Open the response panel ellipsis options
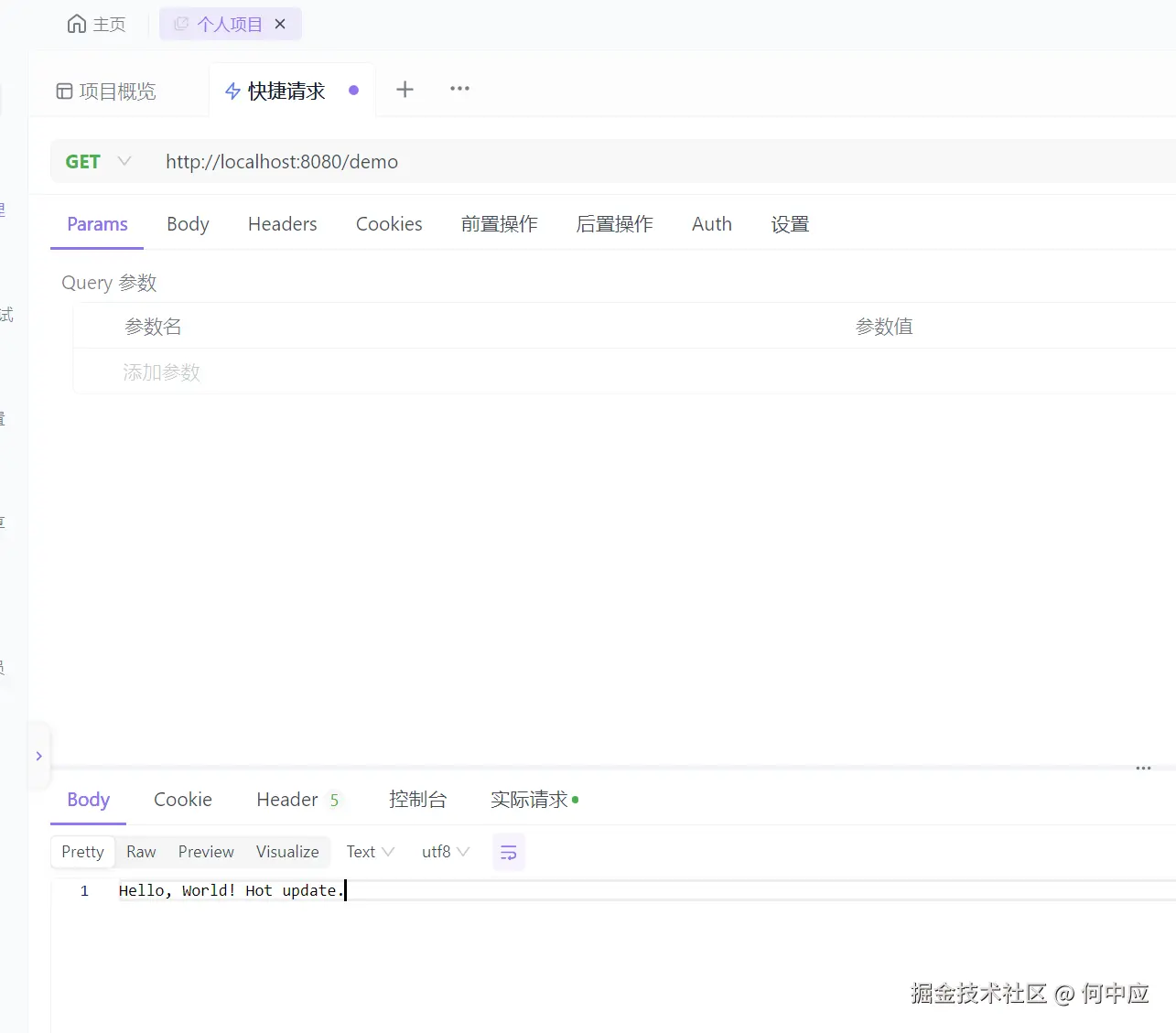 click(x=1143, y=769)
